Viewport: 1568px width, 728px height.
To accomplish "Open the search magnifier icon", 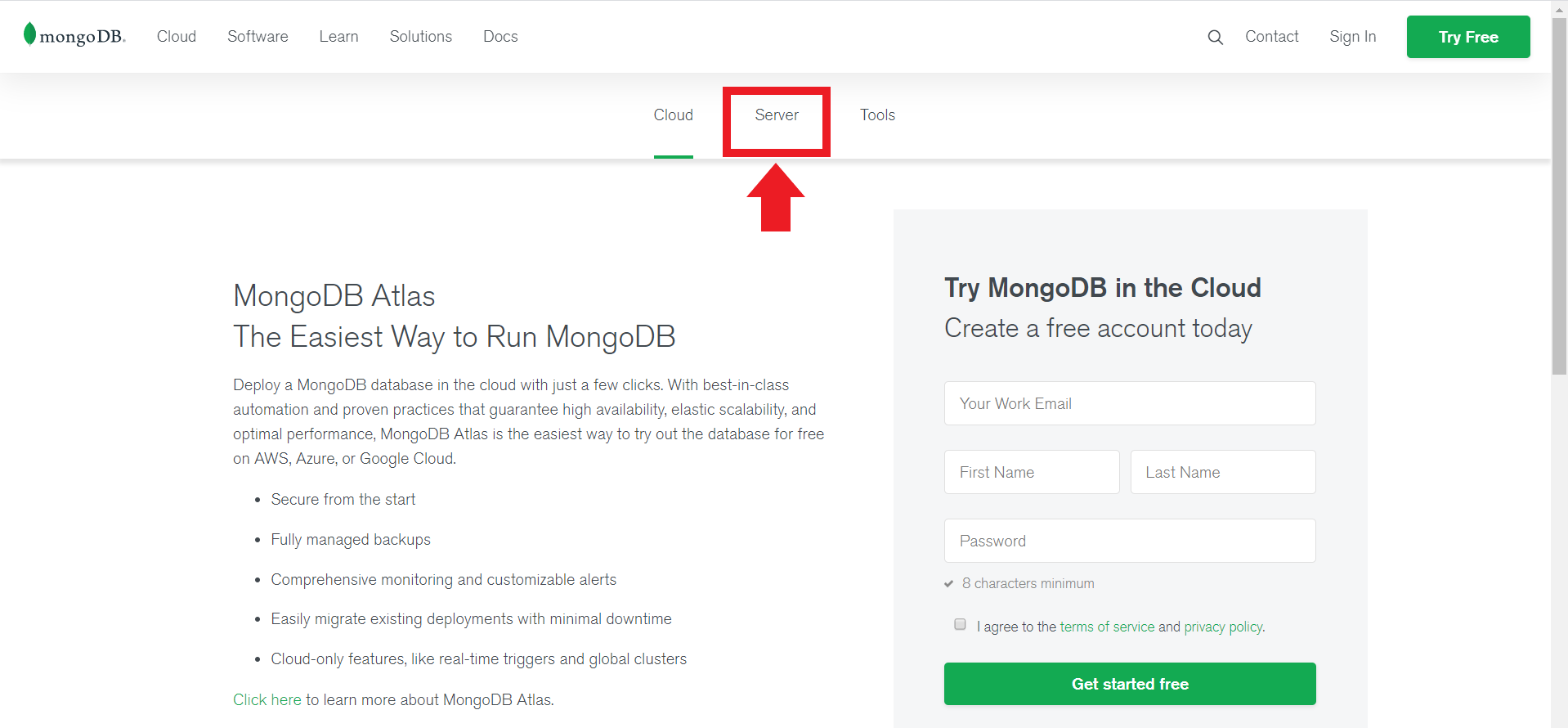I will 1216,37.
